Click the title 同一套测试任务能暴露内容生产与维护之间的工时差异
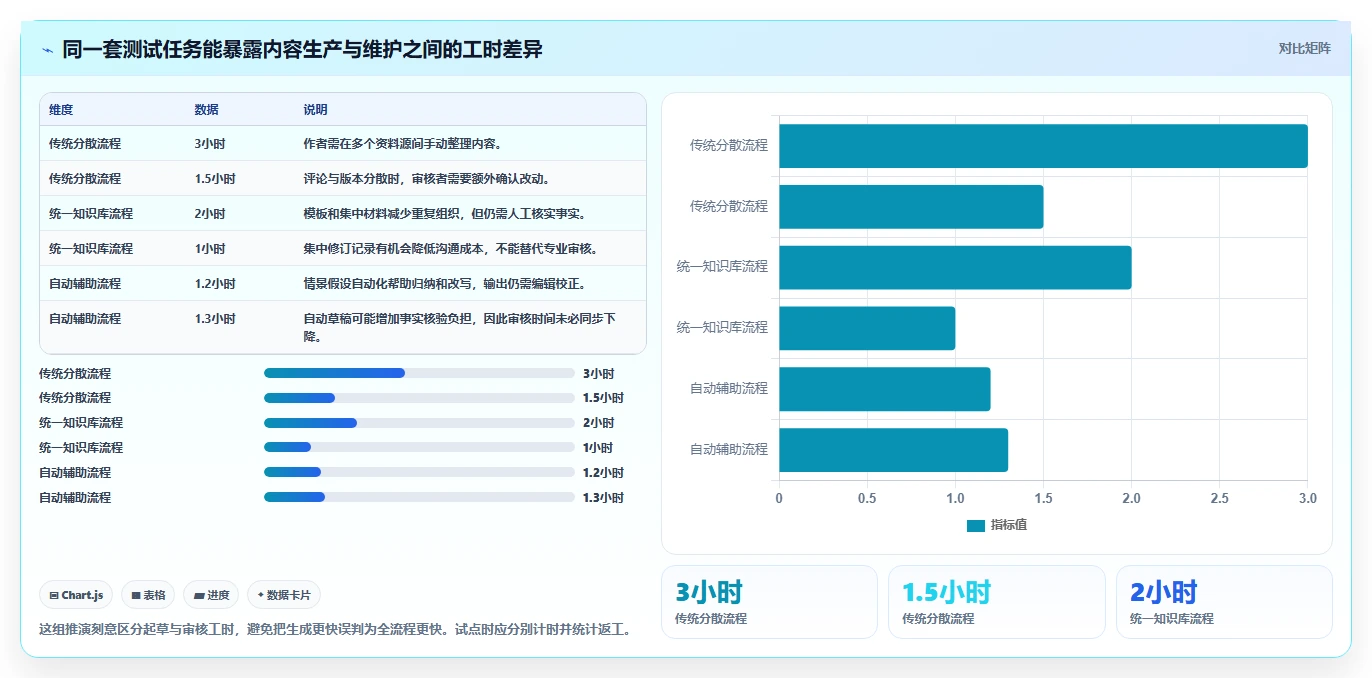 coord(302,49)
